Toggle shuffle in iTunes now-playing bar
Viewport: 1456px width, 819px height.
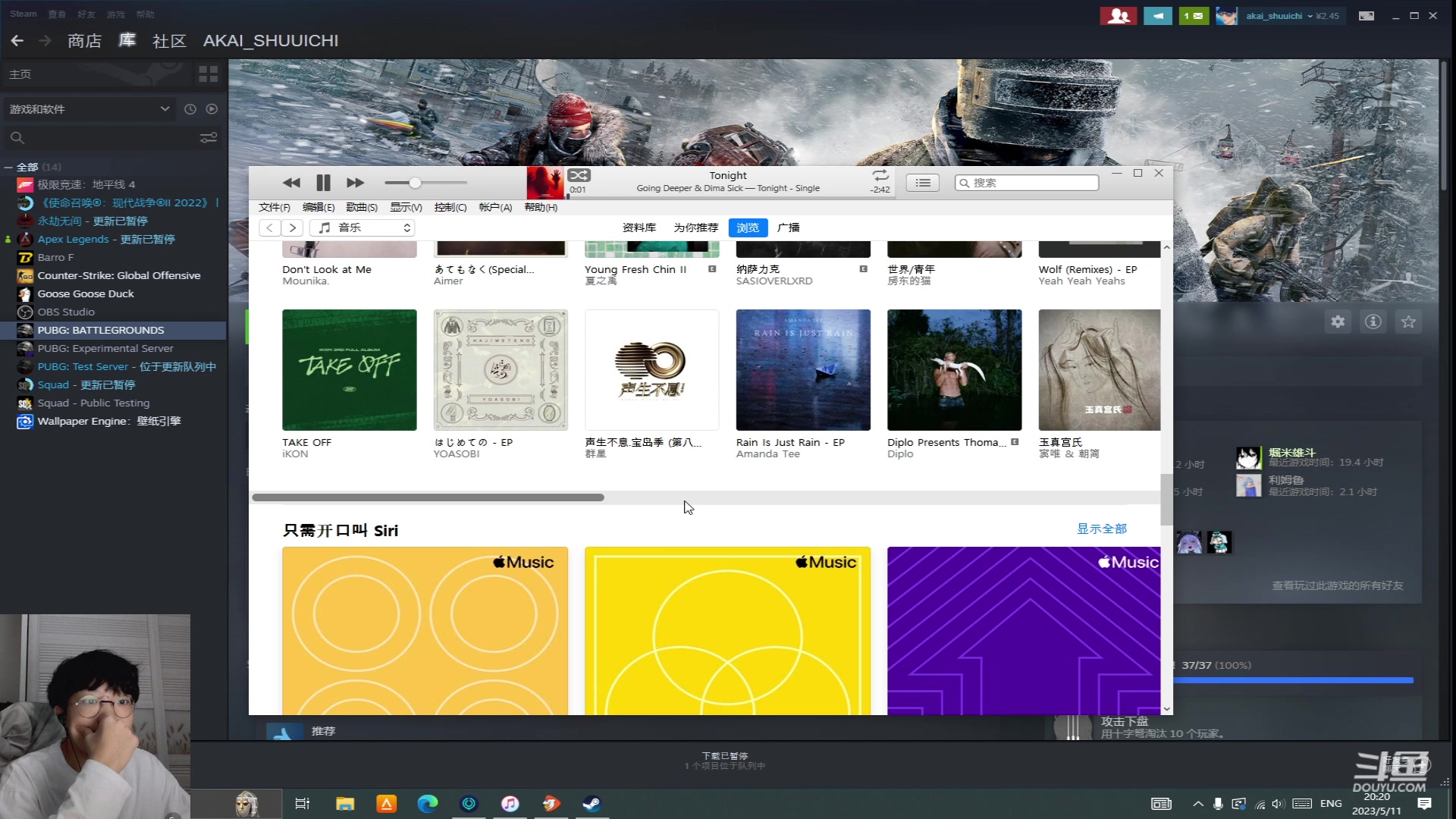pyautogui.click(x=579, y=175)
